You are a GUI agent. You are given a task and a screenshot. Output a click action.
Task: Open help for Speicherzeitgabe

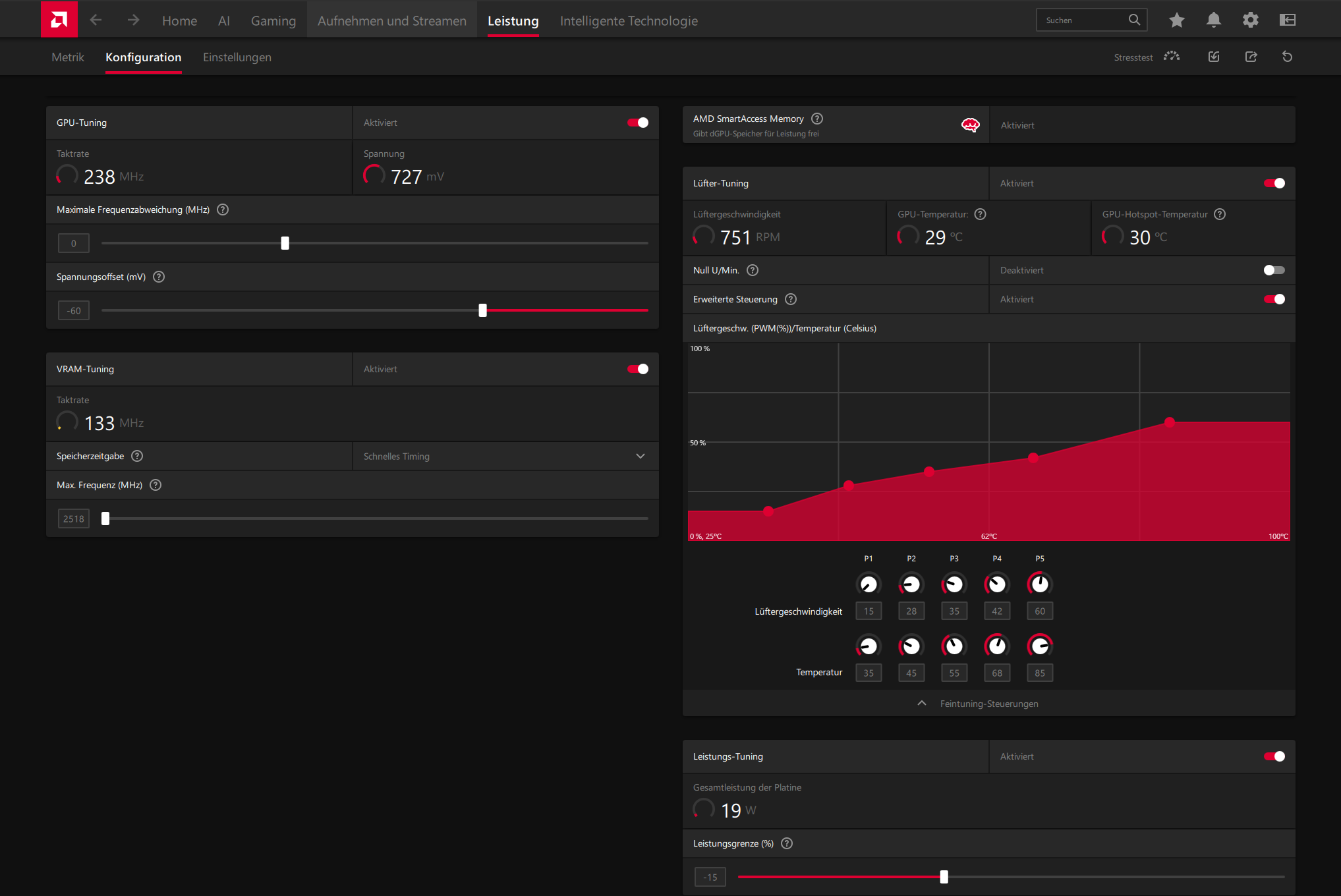[137, 456]
